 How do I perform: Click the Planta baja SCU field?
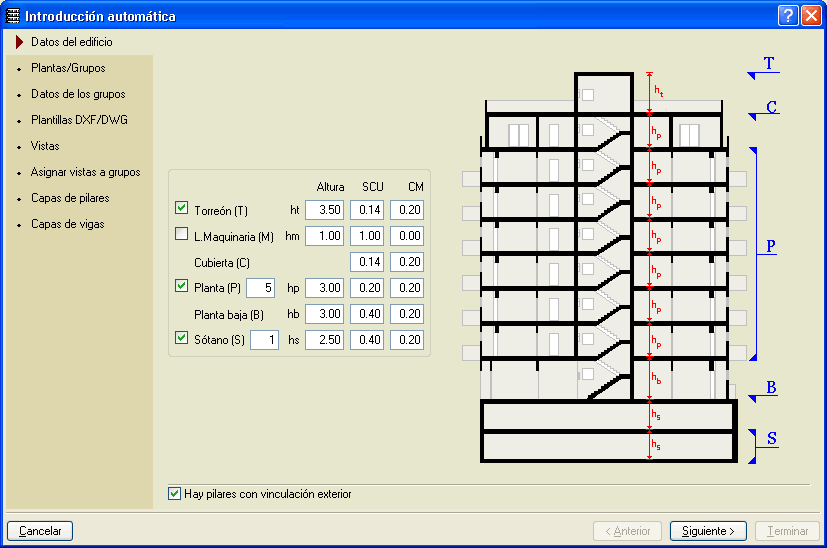(367, 314)
